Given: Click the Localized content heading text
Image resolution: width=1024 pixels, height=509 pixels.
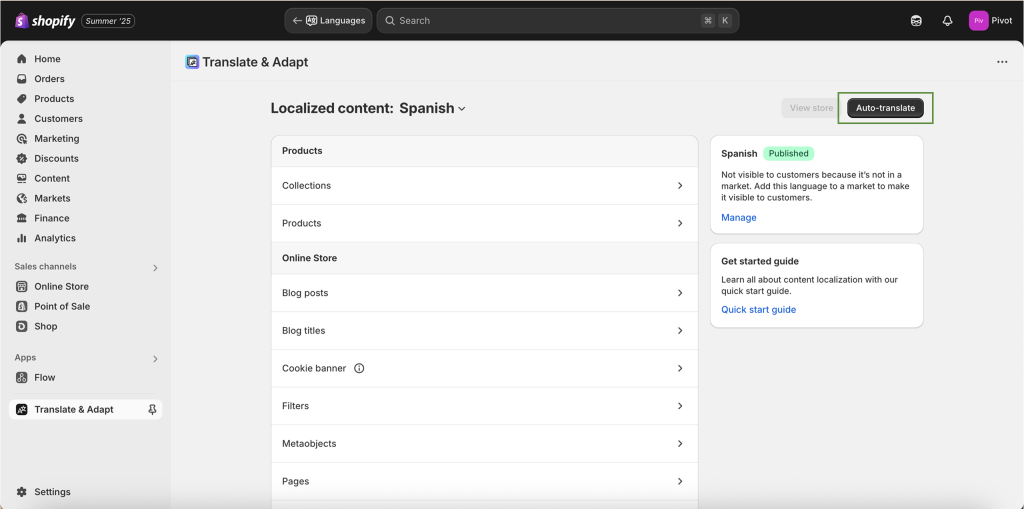Looking at the screenshot, I should 330,108.
